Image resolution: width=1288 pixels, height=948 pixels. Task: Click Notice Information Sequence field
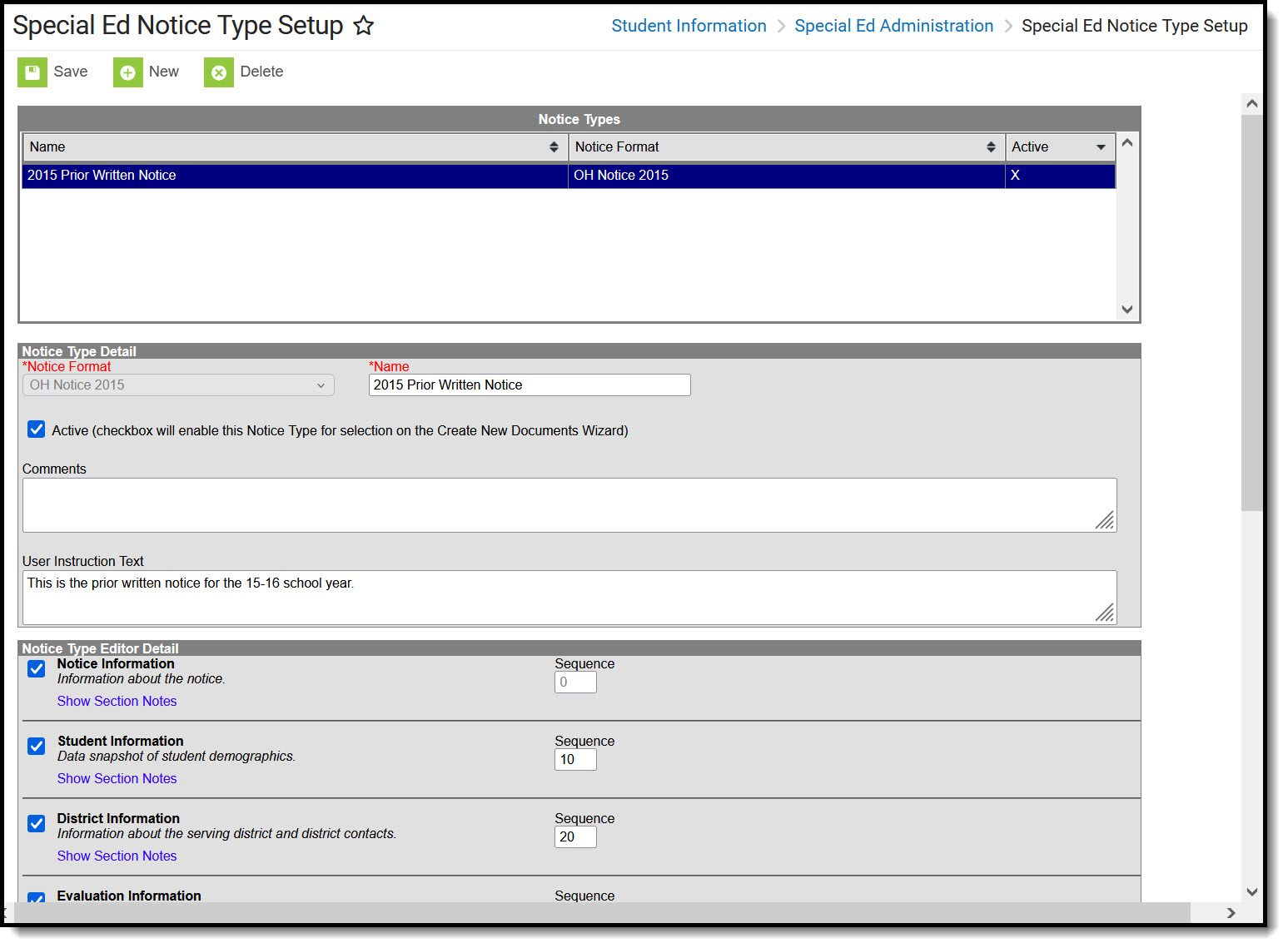(x=575, y=682)
